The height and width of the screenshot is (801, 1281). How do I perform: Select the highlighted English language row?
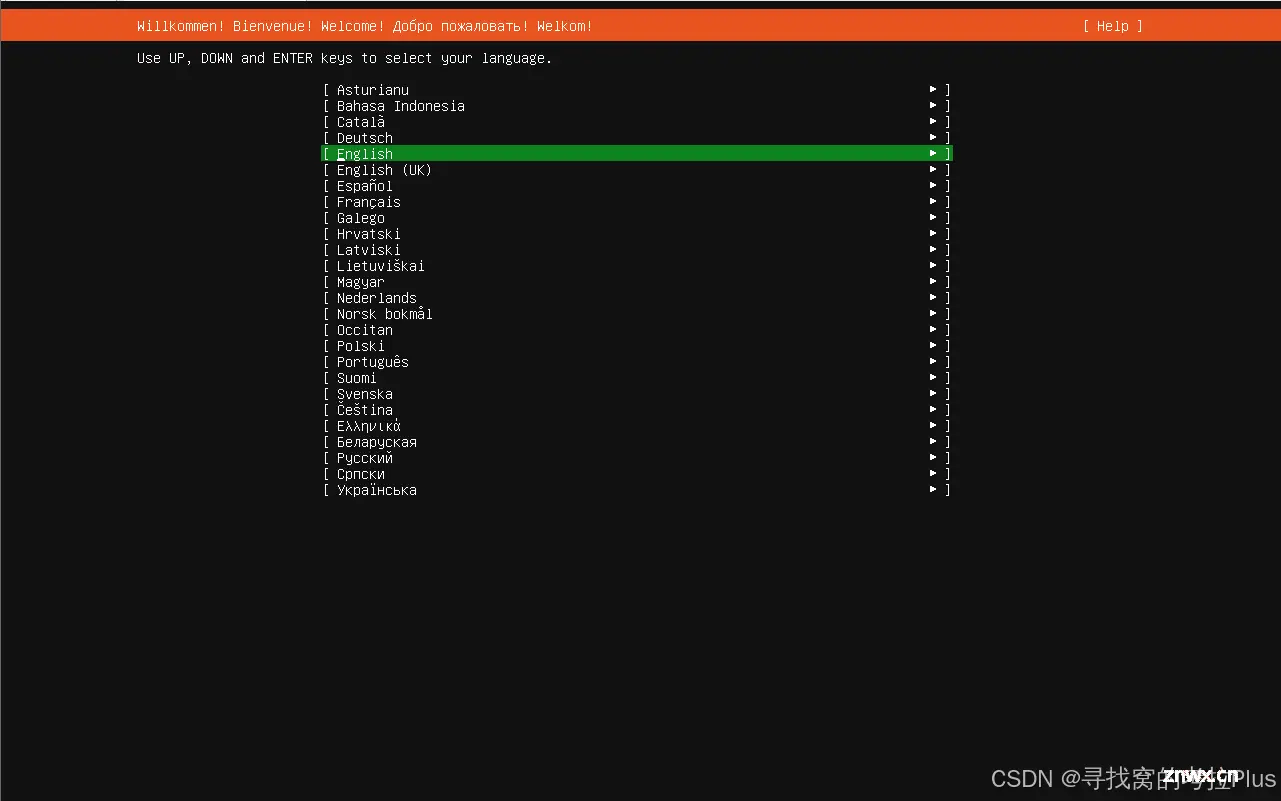[x=637, y=154]
